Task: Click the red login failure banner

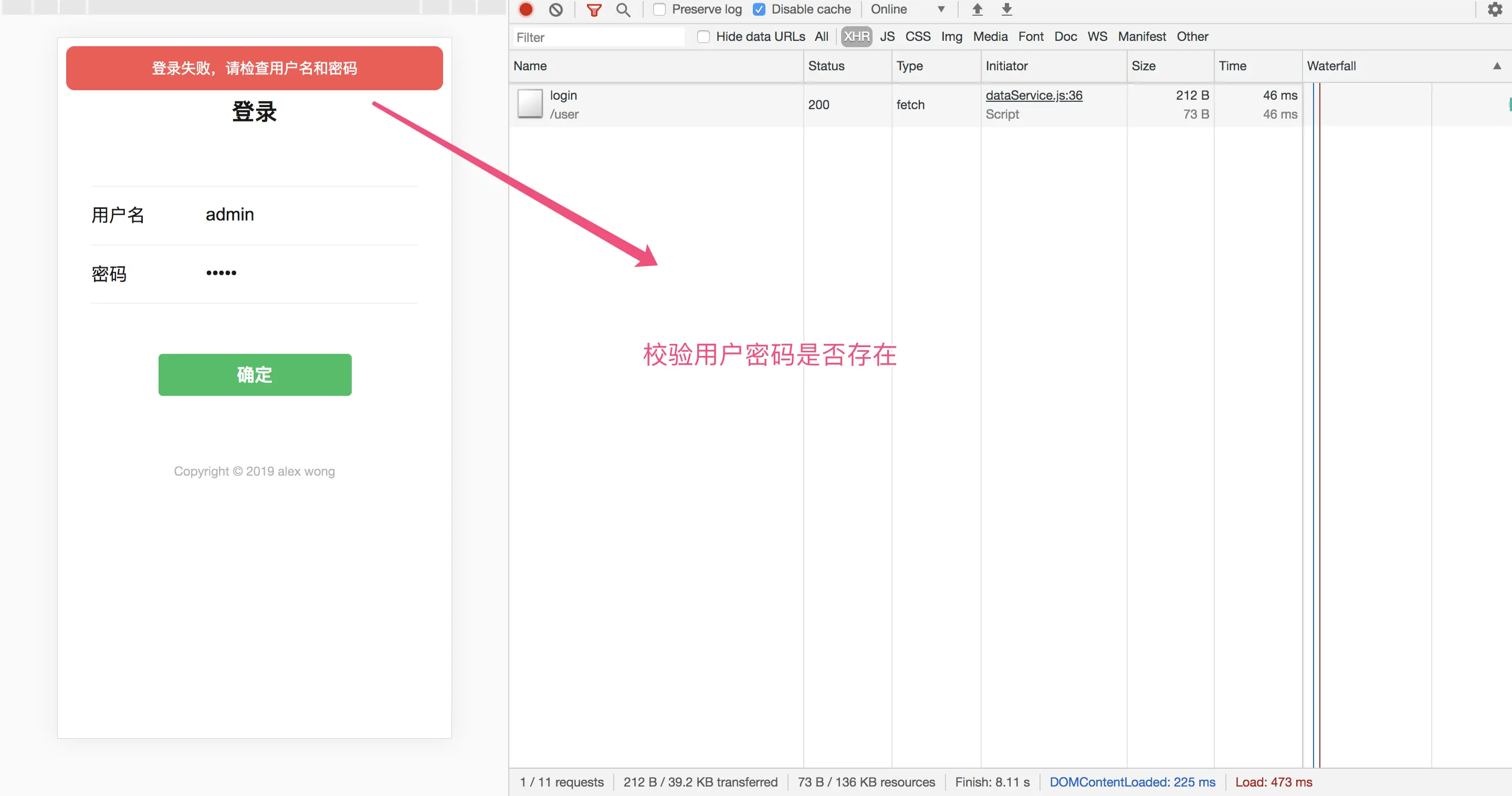Action: (254, 68)
